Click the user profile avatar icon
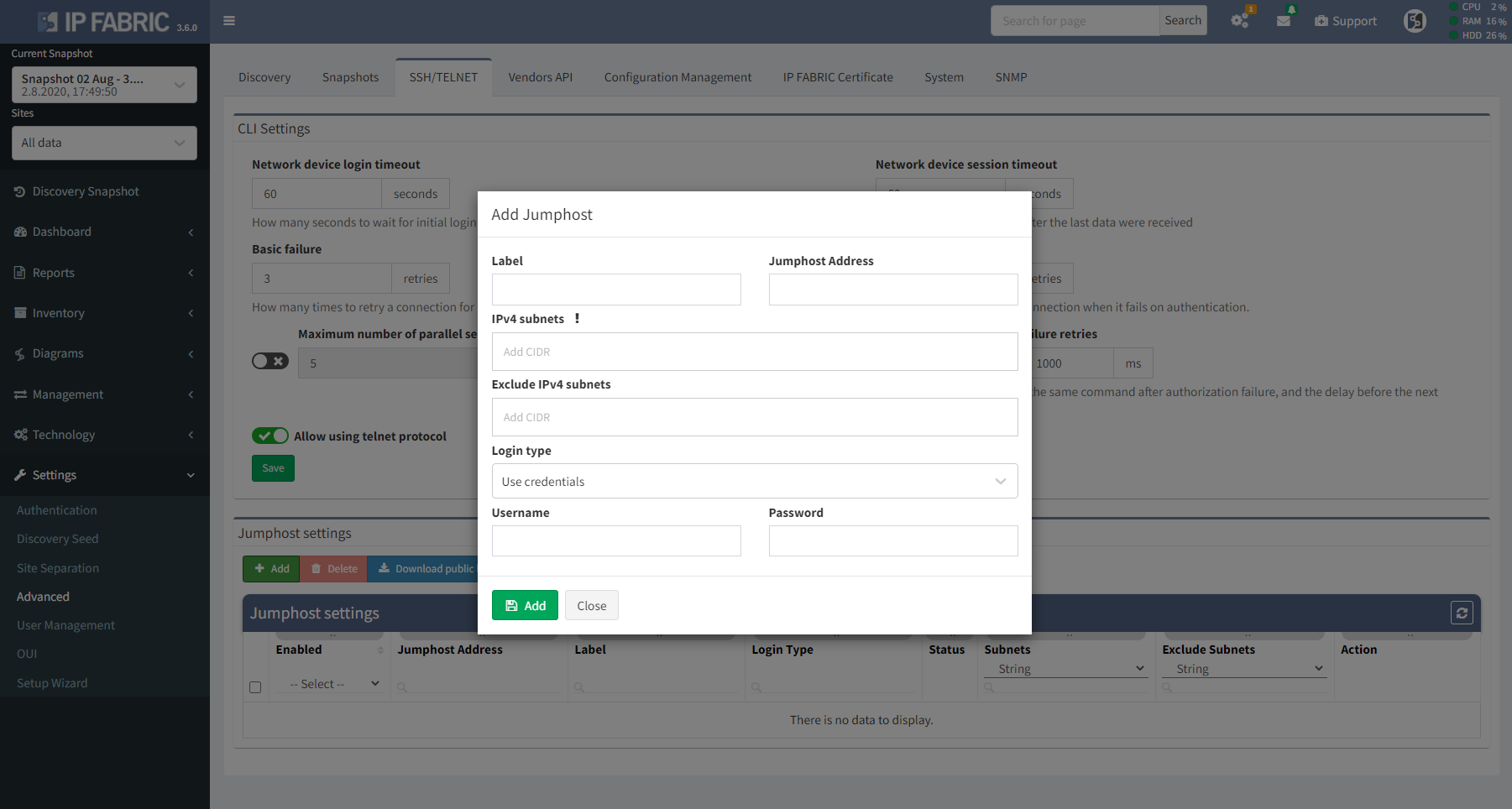Image resolution: width=1512 pixels, height=809 pixels. (1415, 21)
